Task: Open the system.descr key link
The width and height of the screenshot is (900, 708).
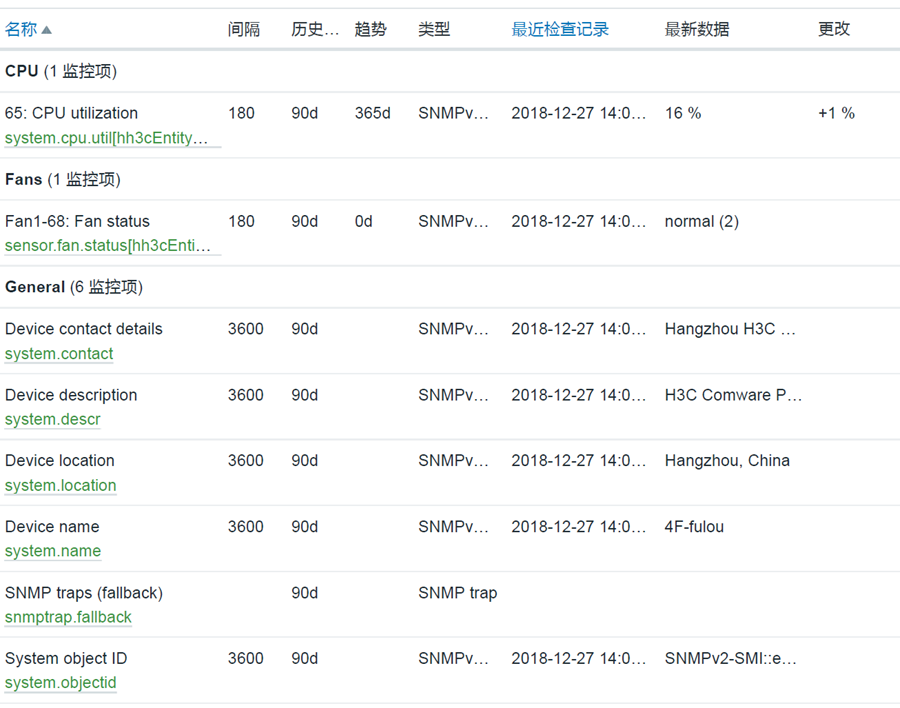Action: point(53,420)
